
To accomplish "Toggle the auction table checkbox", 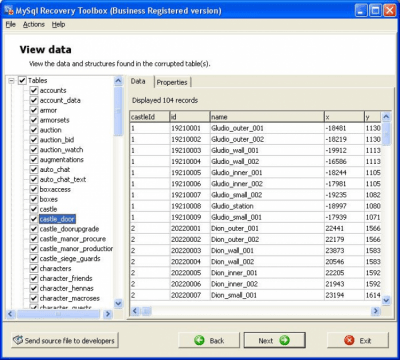I will 34,130.
